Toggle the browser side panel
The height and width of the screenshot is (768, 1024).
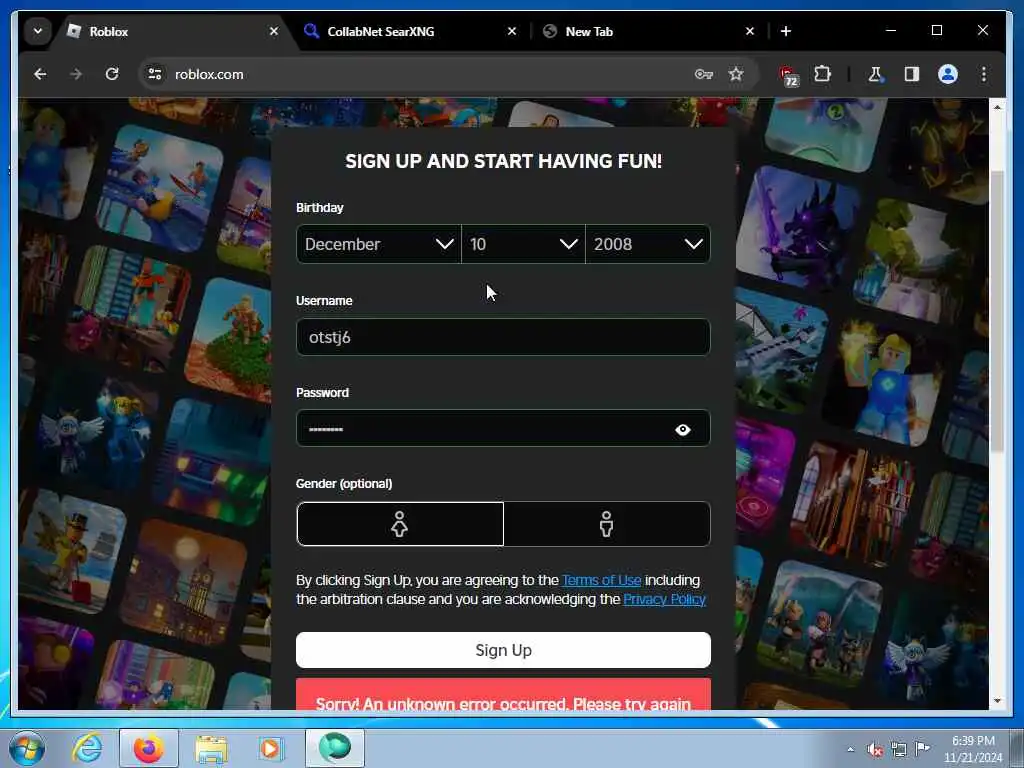coord(912,74)
